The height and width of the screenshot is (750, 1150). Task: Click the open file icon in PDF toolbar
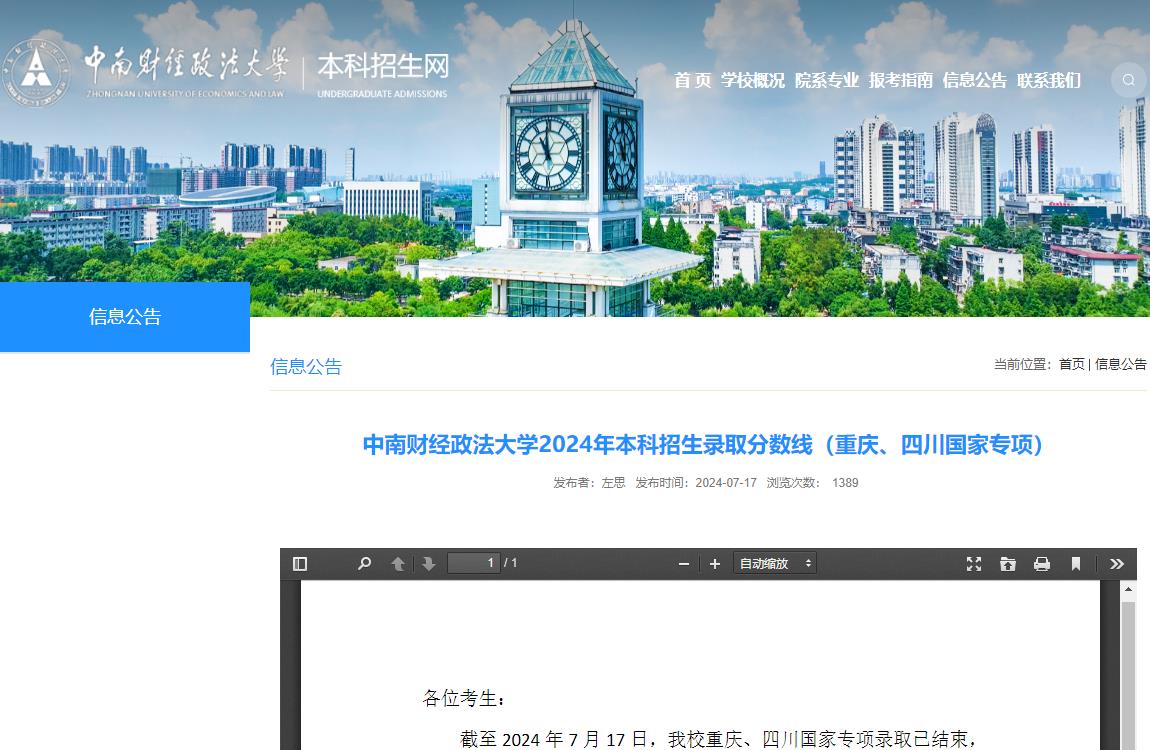1008,564
